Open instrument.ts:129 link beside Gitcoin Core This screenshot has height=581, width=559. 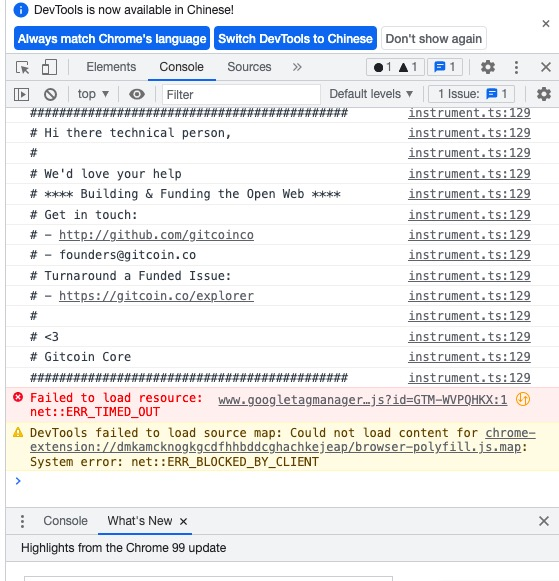(x=469, y=357)
